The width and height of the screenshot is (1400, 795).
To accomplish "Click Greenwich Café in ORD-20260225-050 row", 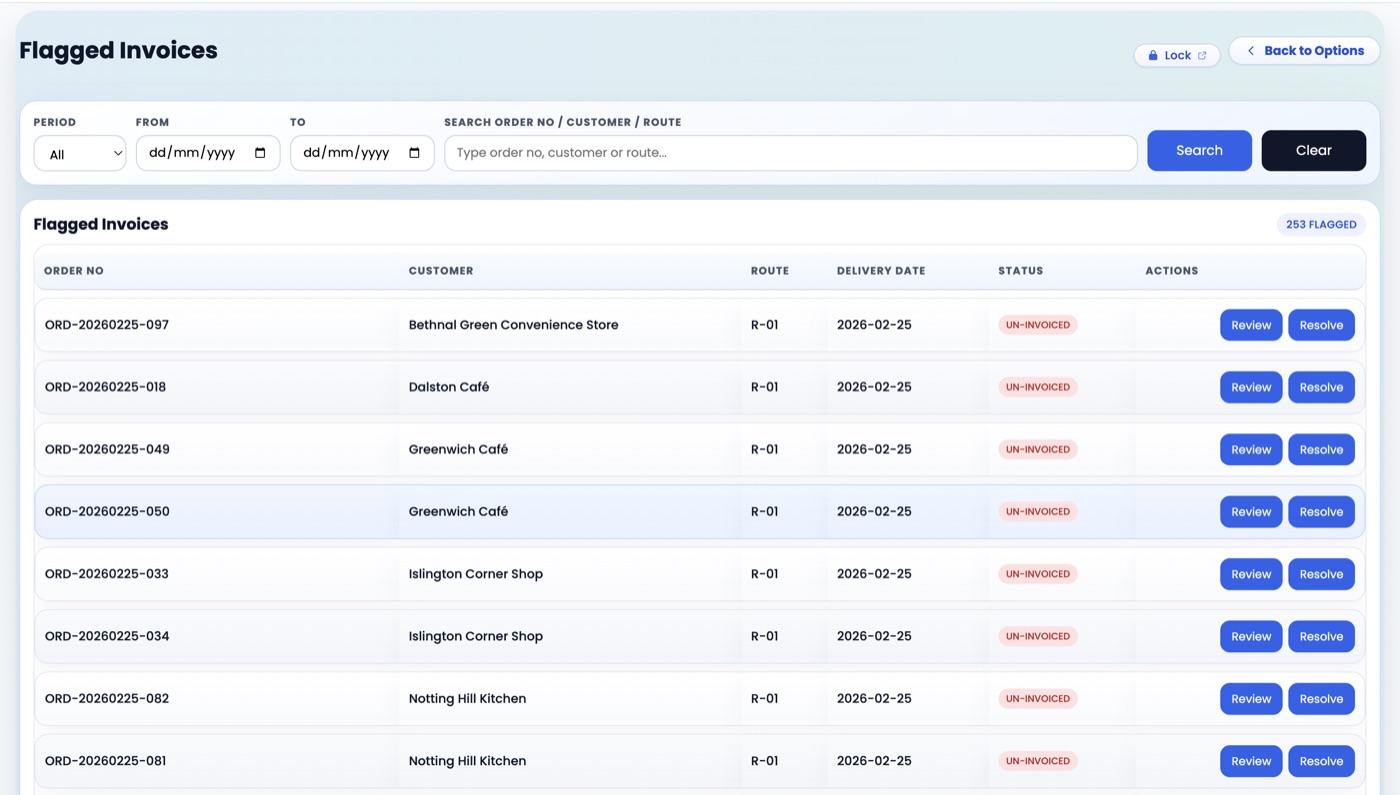I will pyautogui.click(x=458, y=511).
